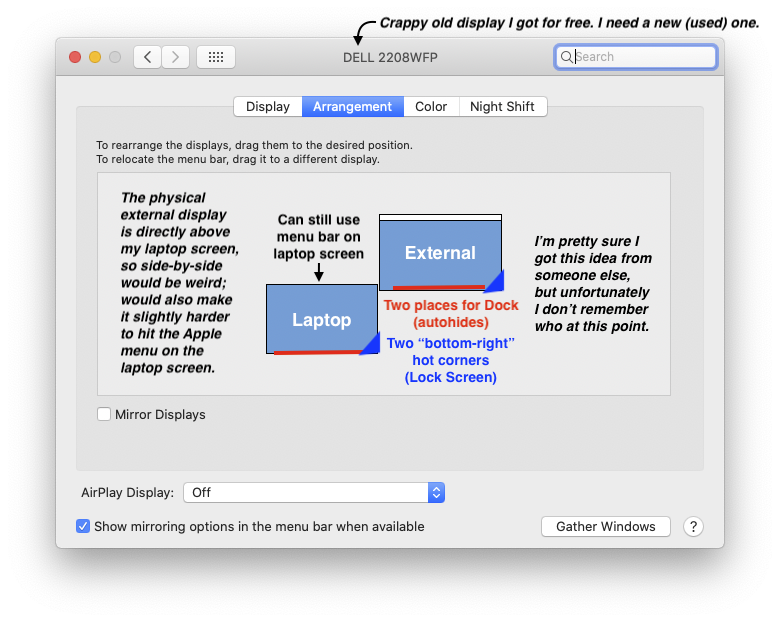This screenshot has width=780, height=622.
Task: Uncheck Show mirroring options in menu bar
Action: point(83,526)
